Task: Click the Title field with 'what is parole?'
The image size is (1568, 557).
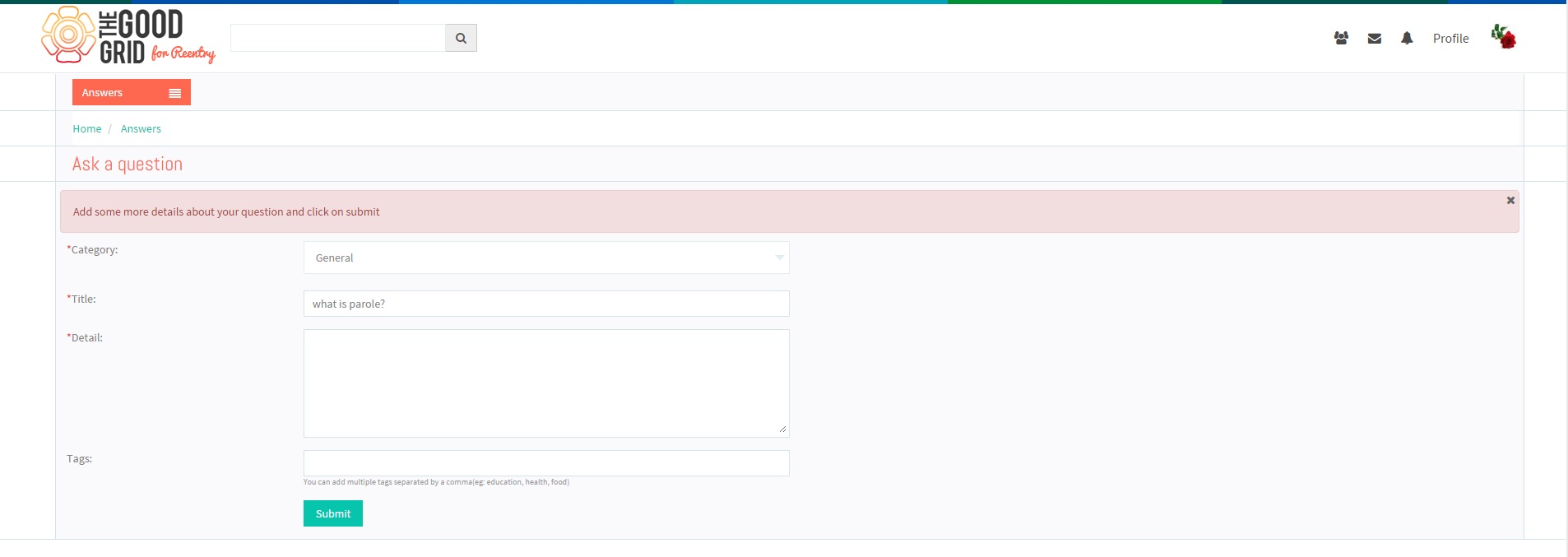Action: [546, 304]
